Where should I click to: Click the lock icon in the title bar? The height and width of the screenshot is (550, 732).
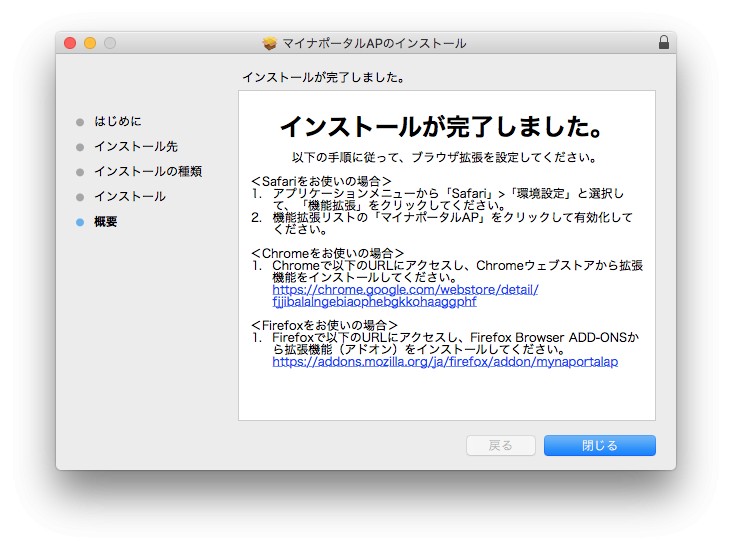[664, 43]
